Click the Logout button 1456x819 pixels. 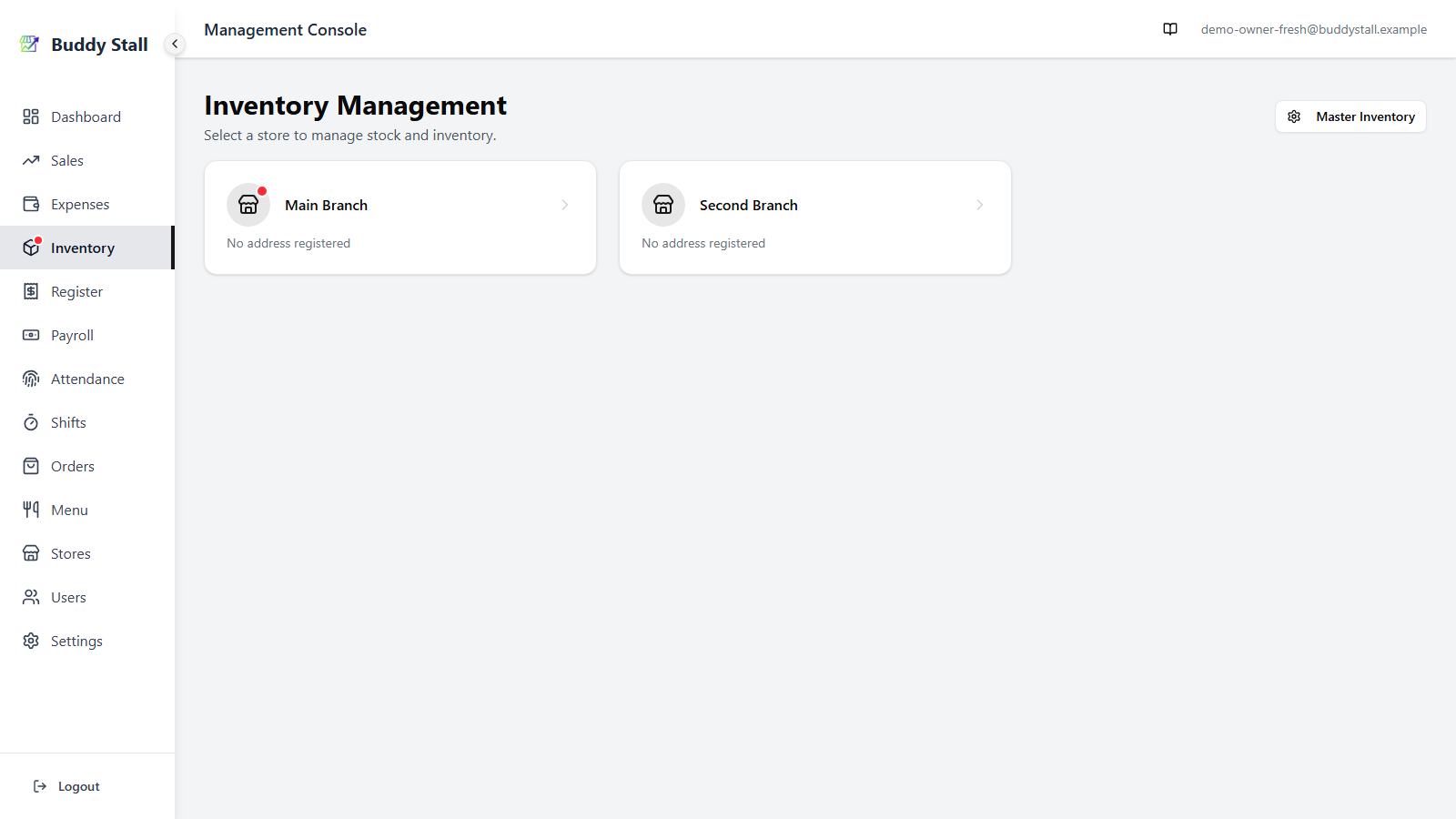click(66, 786)
